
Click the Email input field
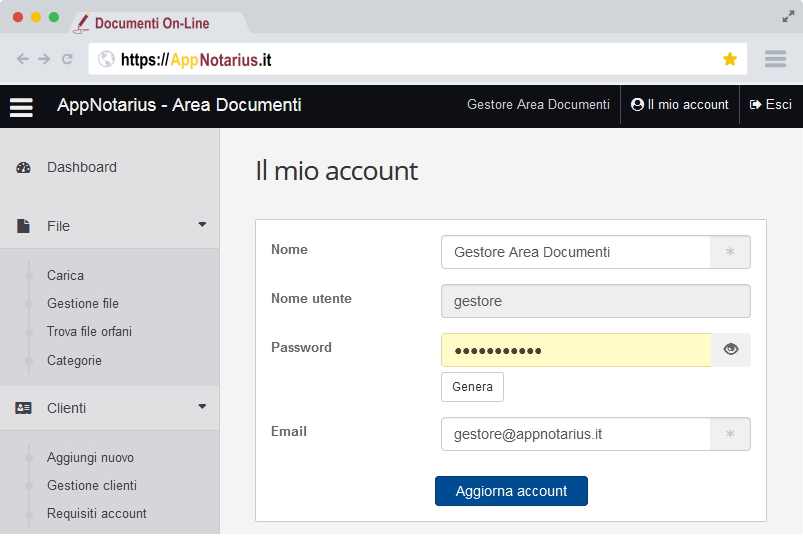point(576,434)
